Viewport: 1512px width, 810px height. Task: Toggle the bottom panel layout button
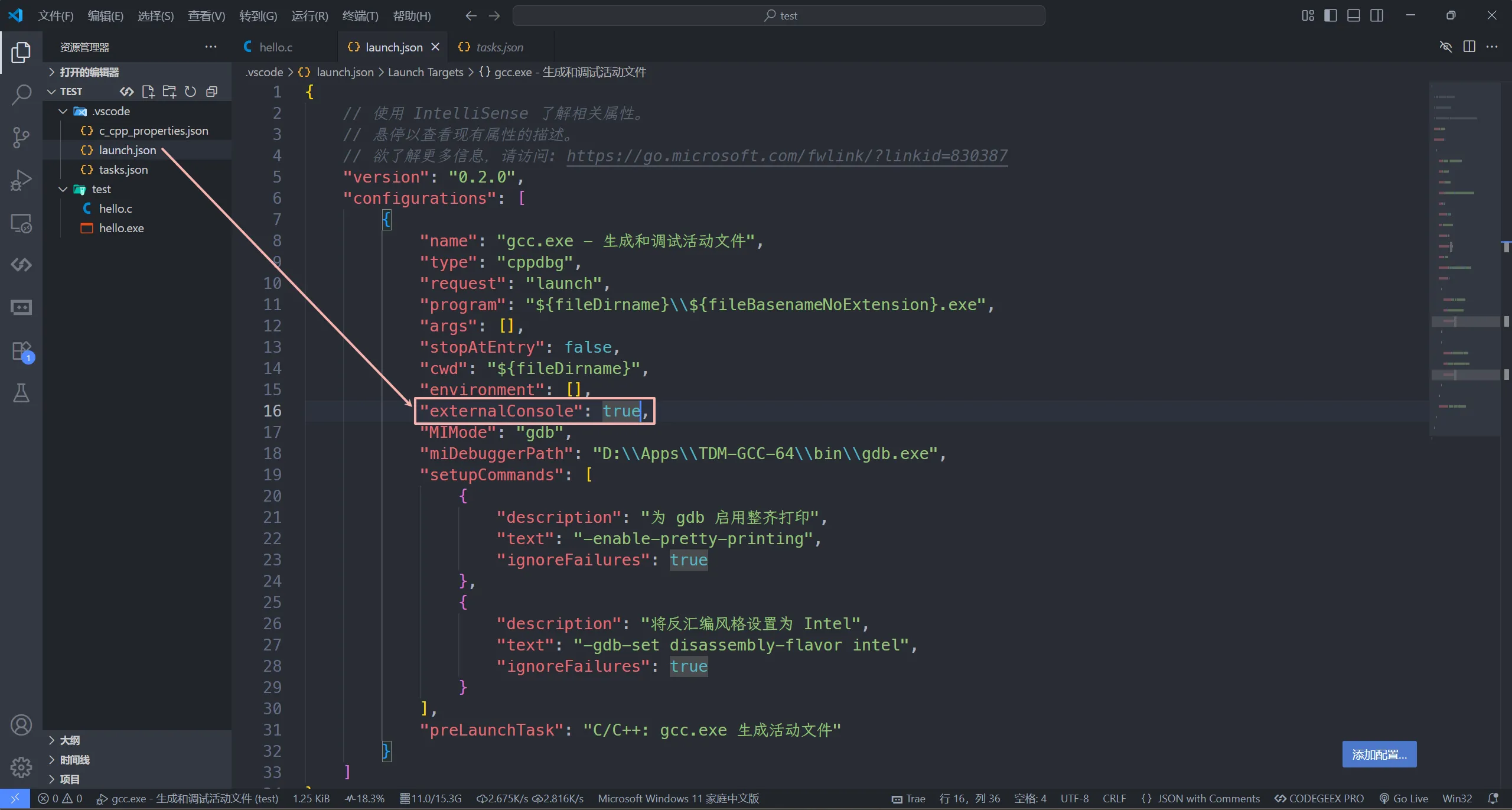pos(1354,15)
